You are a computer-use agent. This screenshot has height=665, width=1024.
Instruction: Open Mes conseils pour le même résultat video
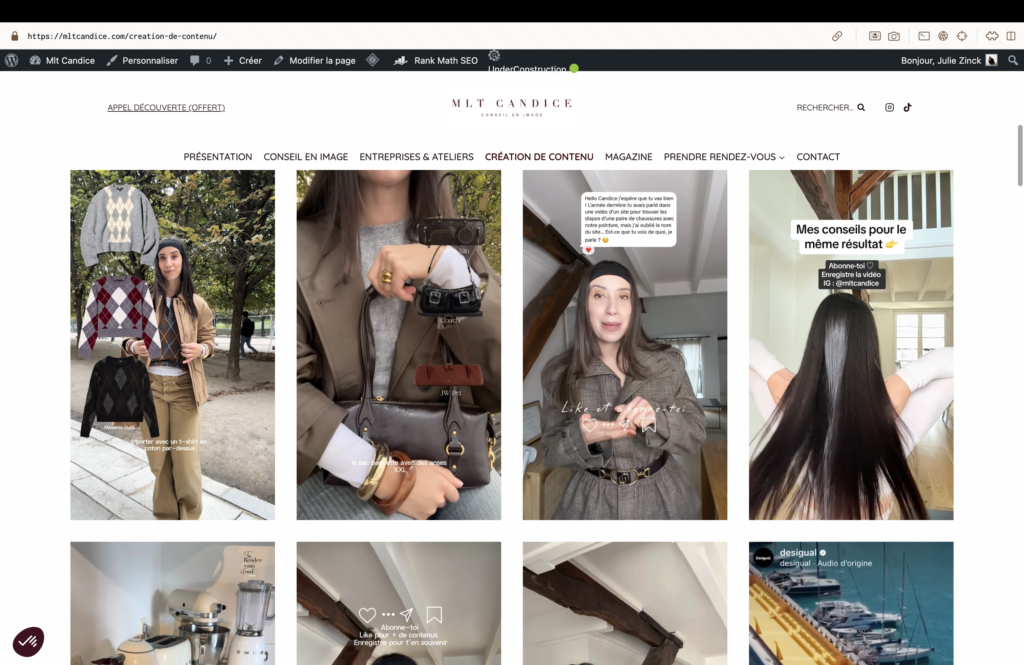coord(851,345)
